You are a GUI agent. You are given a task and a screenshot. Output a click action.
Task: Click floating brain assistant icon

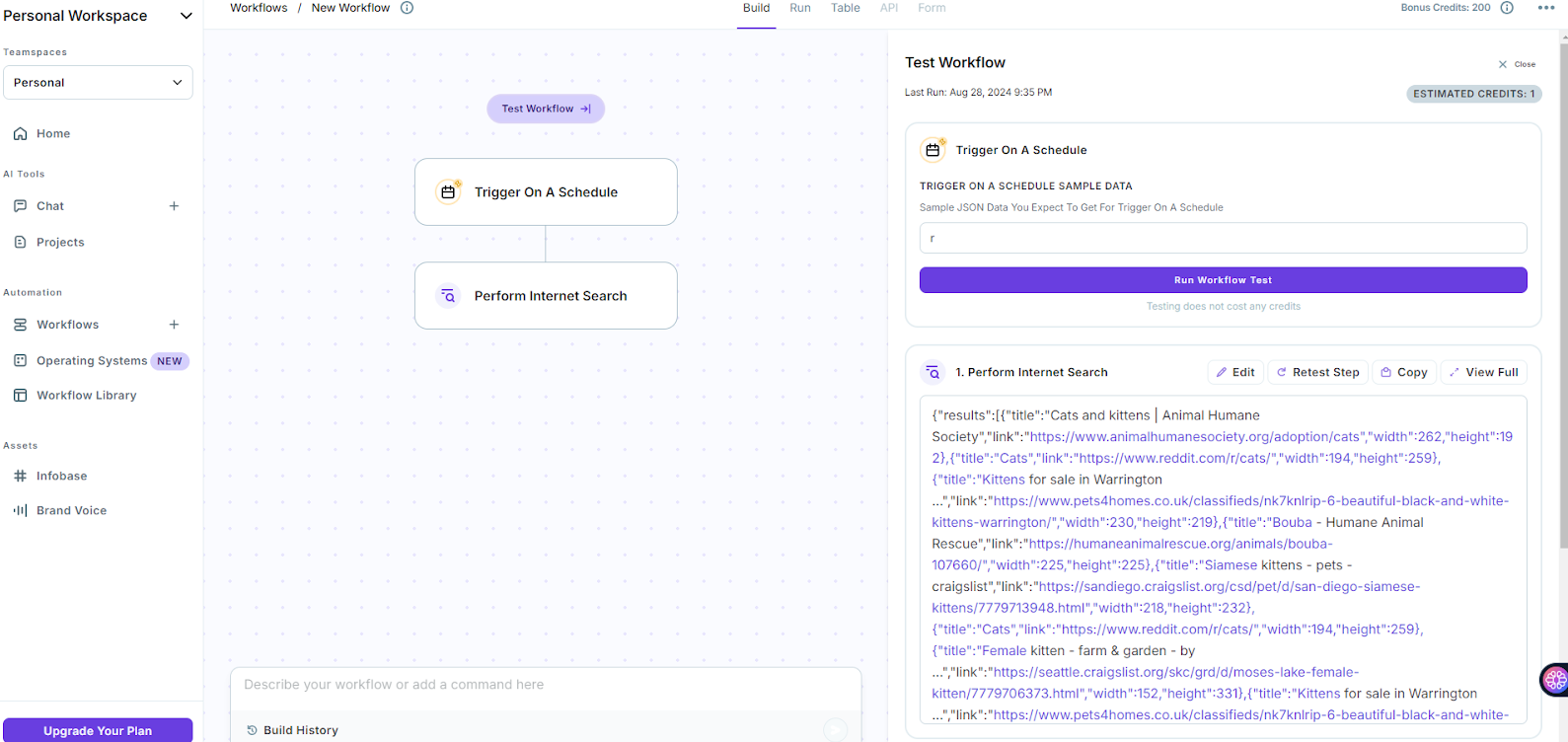(1554, 679)
